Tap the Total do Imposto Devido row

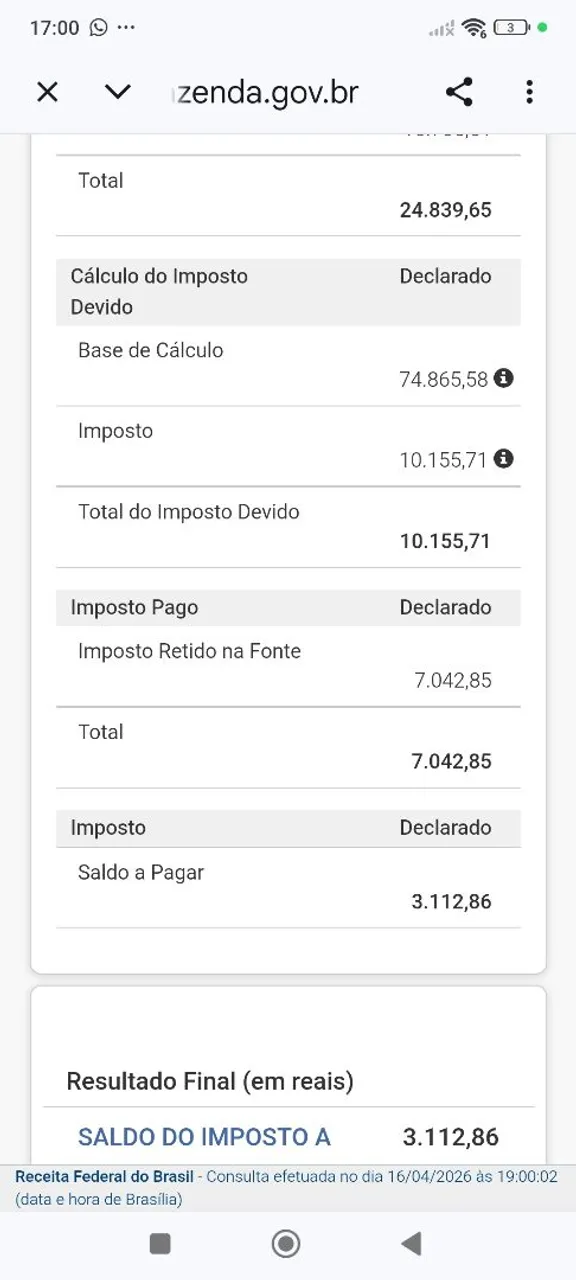click(288, 527)
